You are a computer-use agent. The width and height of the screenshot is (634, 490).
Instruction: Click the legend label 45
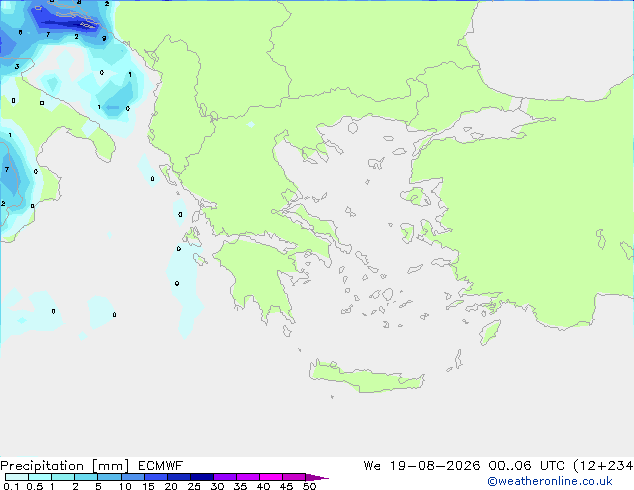click(286, 486)
